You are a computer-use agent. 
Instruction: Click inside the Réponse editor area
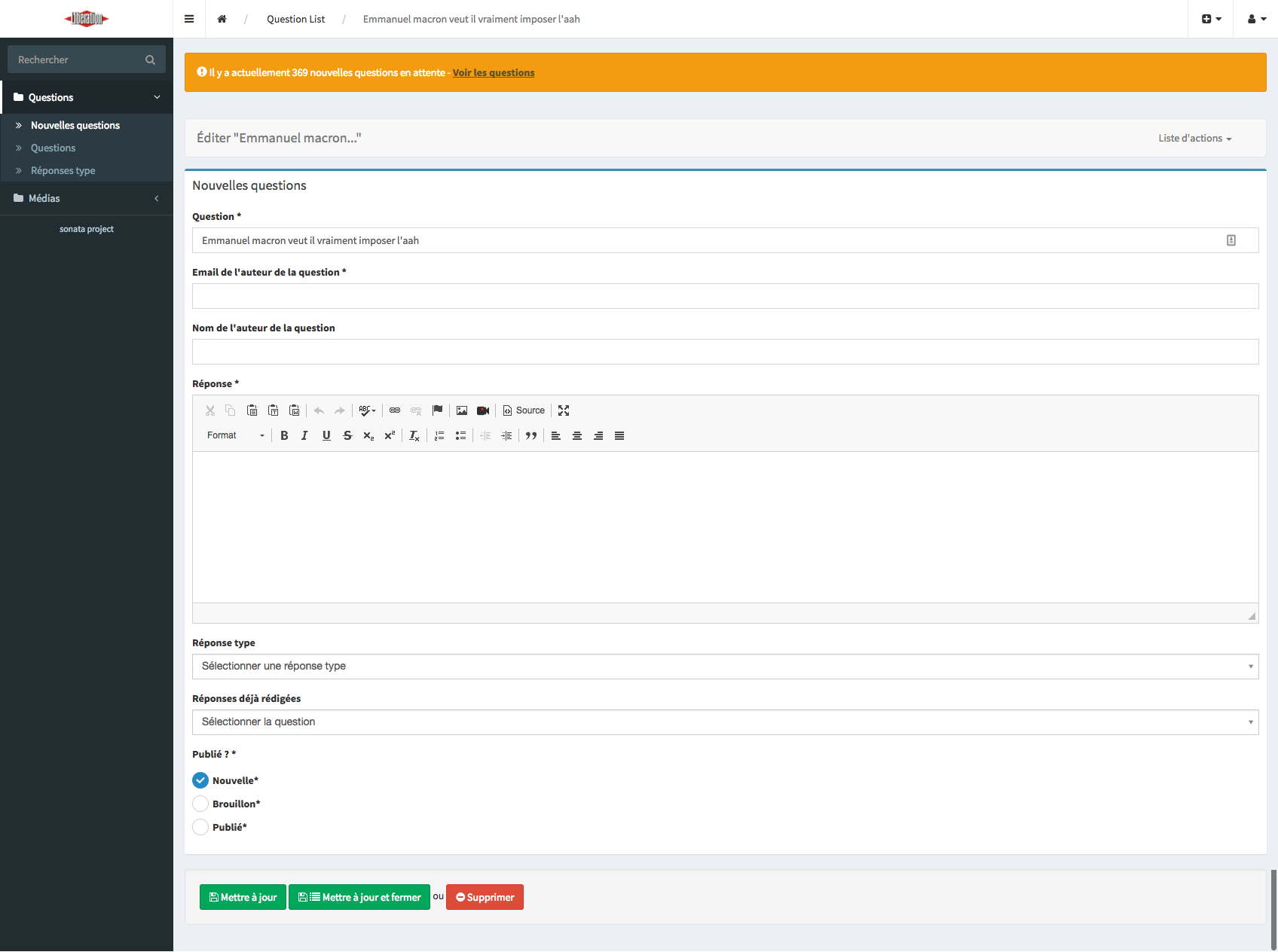tap(726, 527)
